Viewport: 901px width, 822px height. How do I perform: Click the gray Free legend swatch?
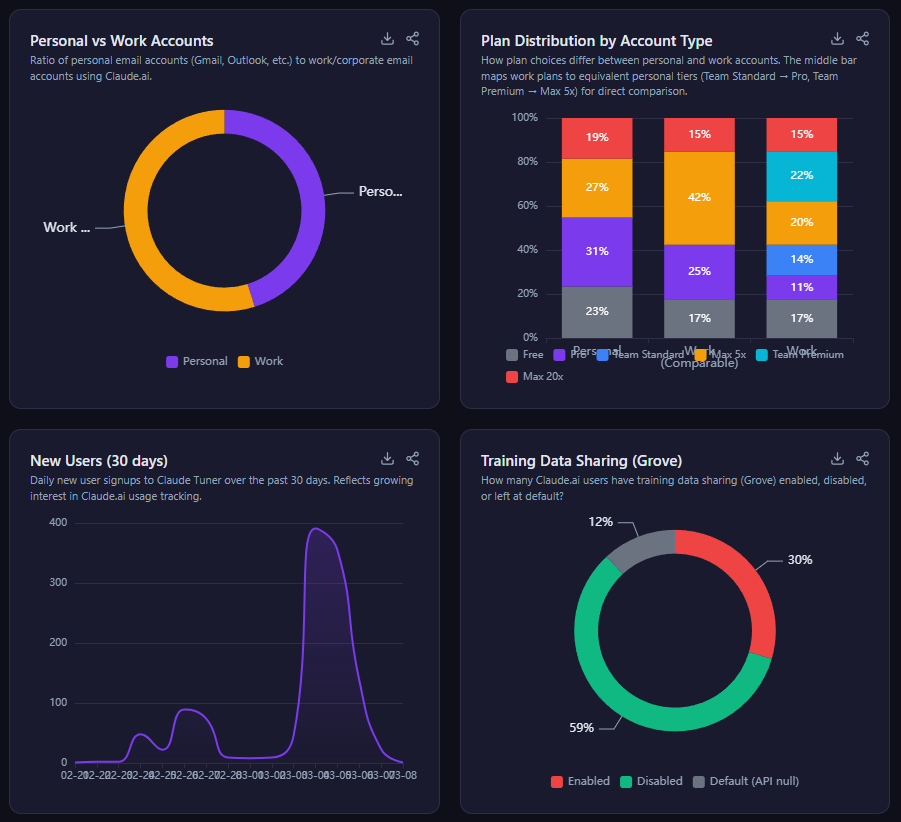(512, 355)
